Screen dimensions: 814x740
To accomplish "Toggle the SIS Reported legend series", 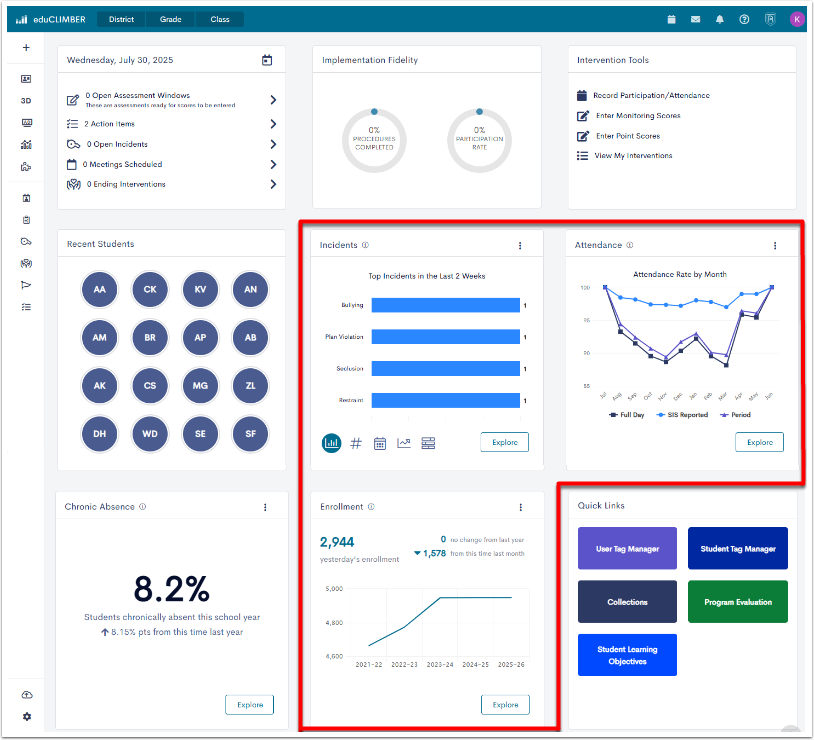I will (682, 415).
